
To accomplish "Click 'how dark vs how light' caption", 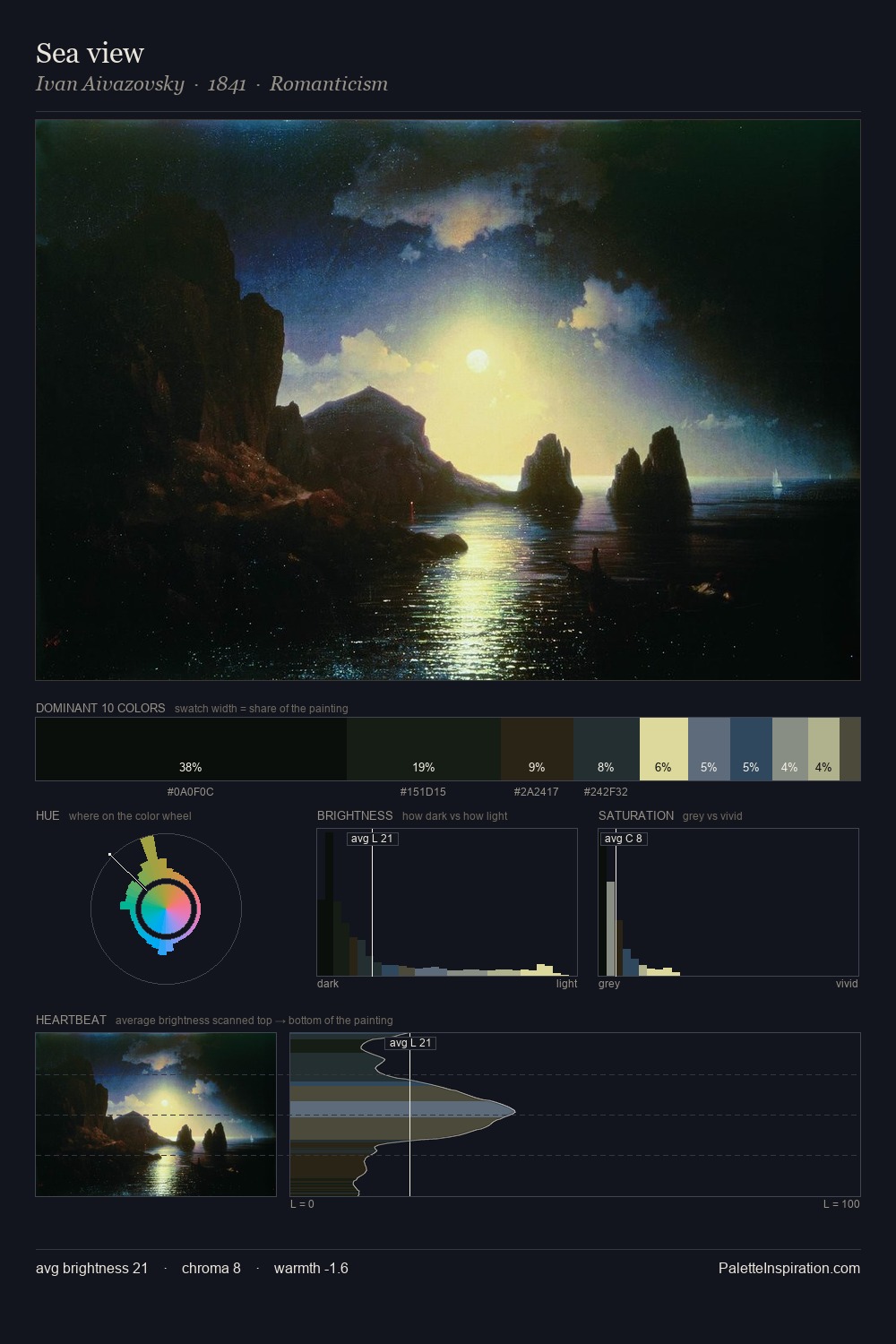I will [455, 816].
